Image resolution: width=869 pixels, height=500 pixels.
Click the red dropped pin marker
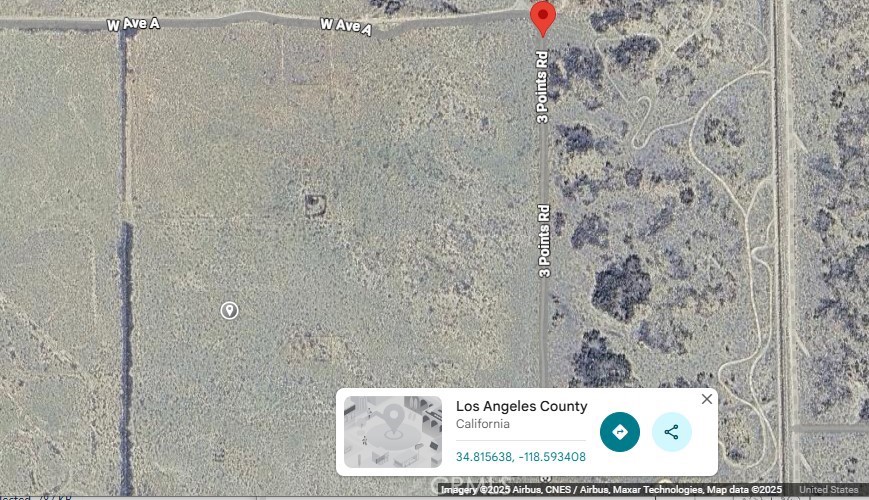pyautogui.click(x=543, y=18)
